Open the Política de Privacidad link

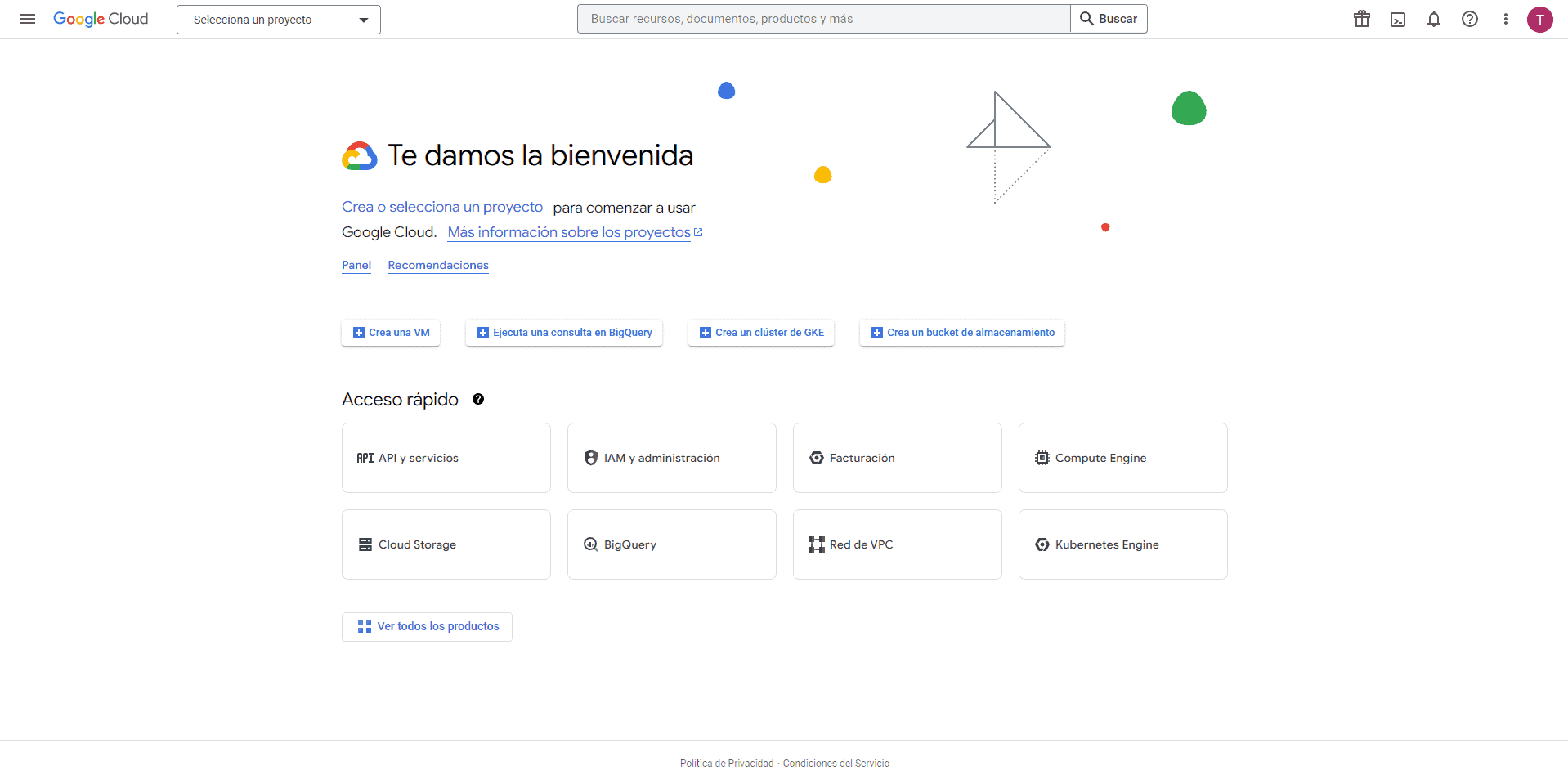click(x=727, y=764)
